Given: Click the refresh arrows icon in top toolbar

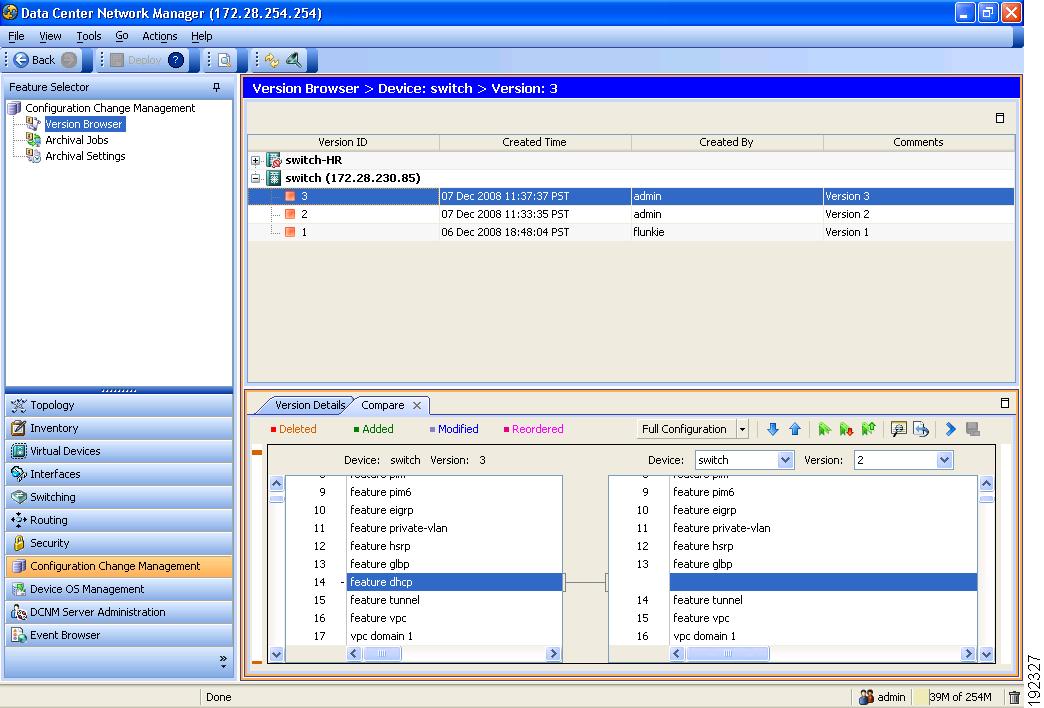Looking at the screenshot, I should 272,60.
